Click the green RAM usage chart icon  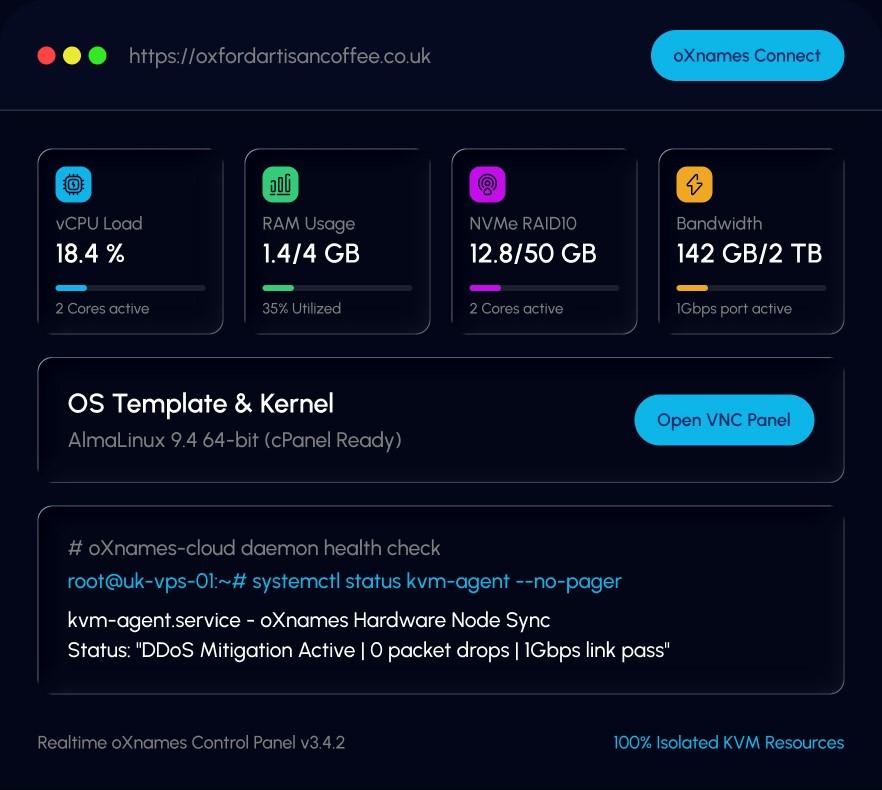pyautogui.click(x=280, y=184)
